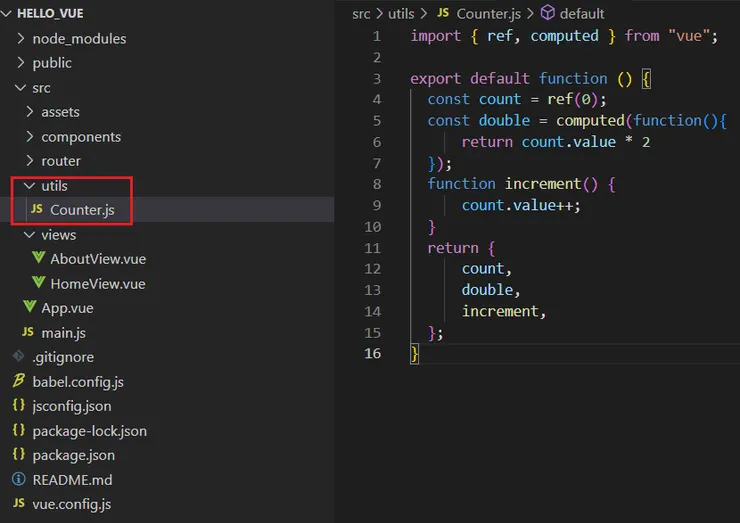Click the Babel icon beside babel.config.js

[x=18, y=380]
